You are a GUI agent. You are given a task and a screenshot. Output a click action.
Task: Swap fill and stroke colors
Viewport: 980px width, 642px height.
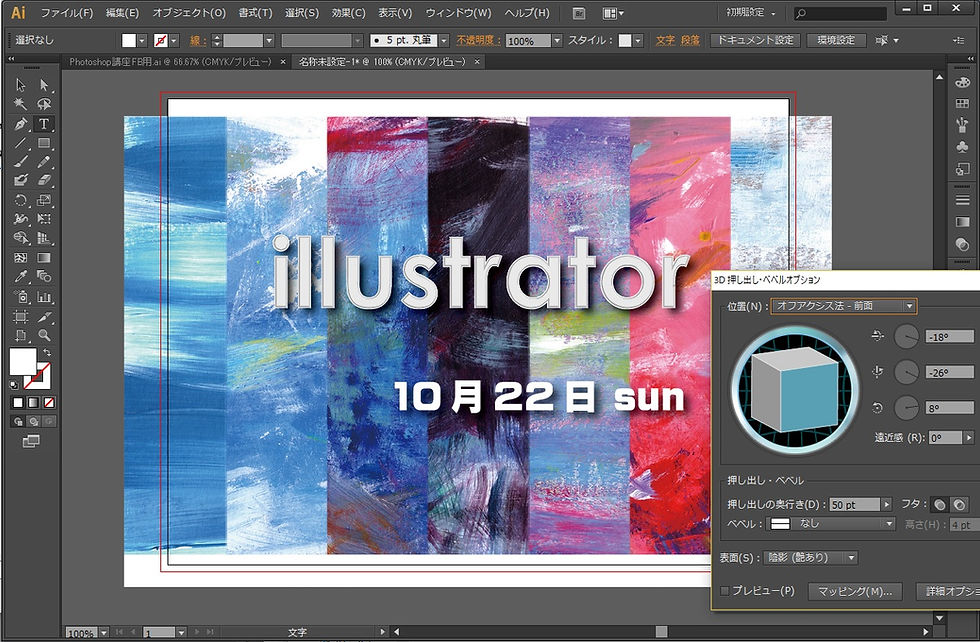[47, 353]
